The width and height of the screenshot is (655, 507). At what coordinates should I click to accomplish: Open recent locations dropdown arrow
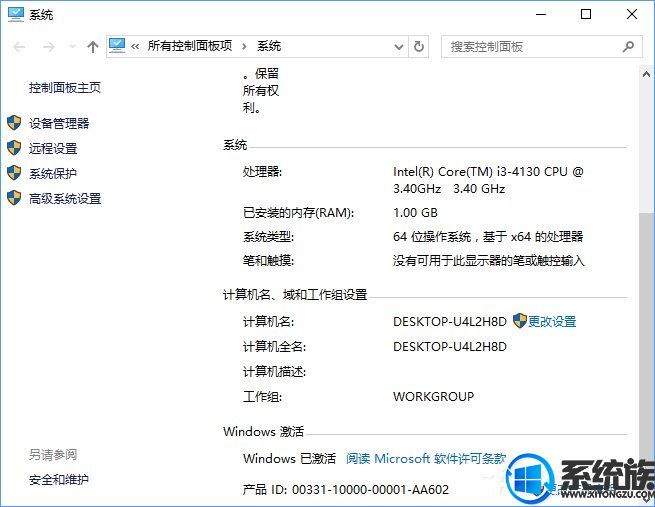pyautogui.click(x=72, y=46)
